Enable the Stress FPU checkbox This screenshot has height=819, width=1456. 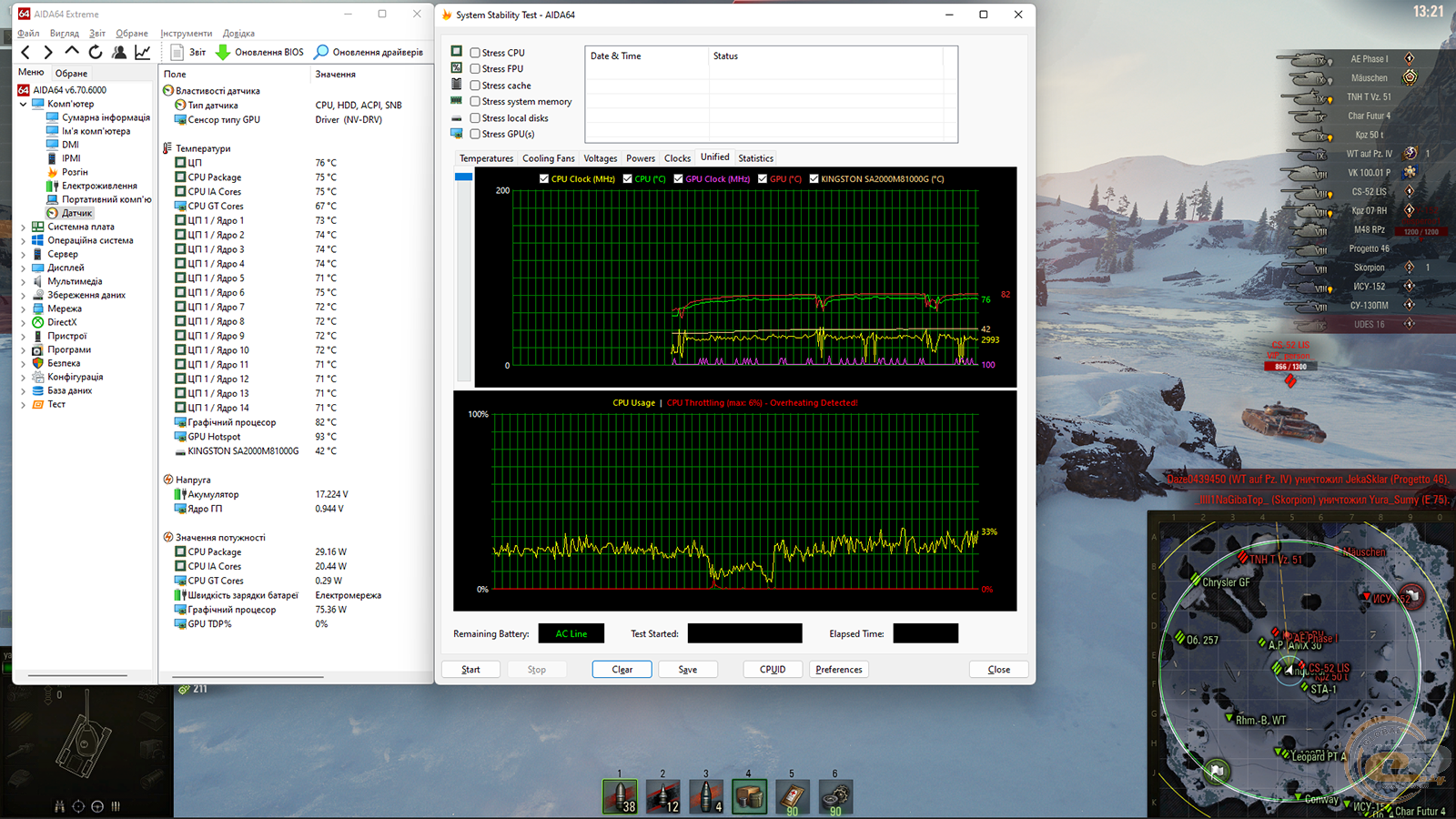[x=475, y=69]
